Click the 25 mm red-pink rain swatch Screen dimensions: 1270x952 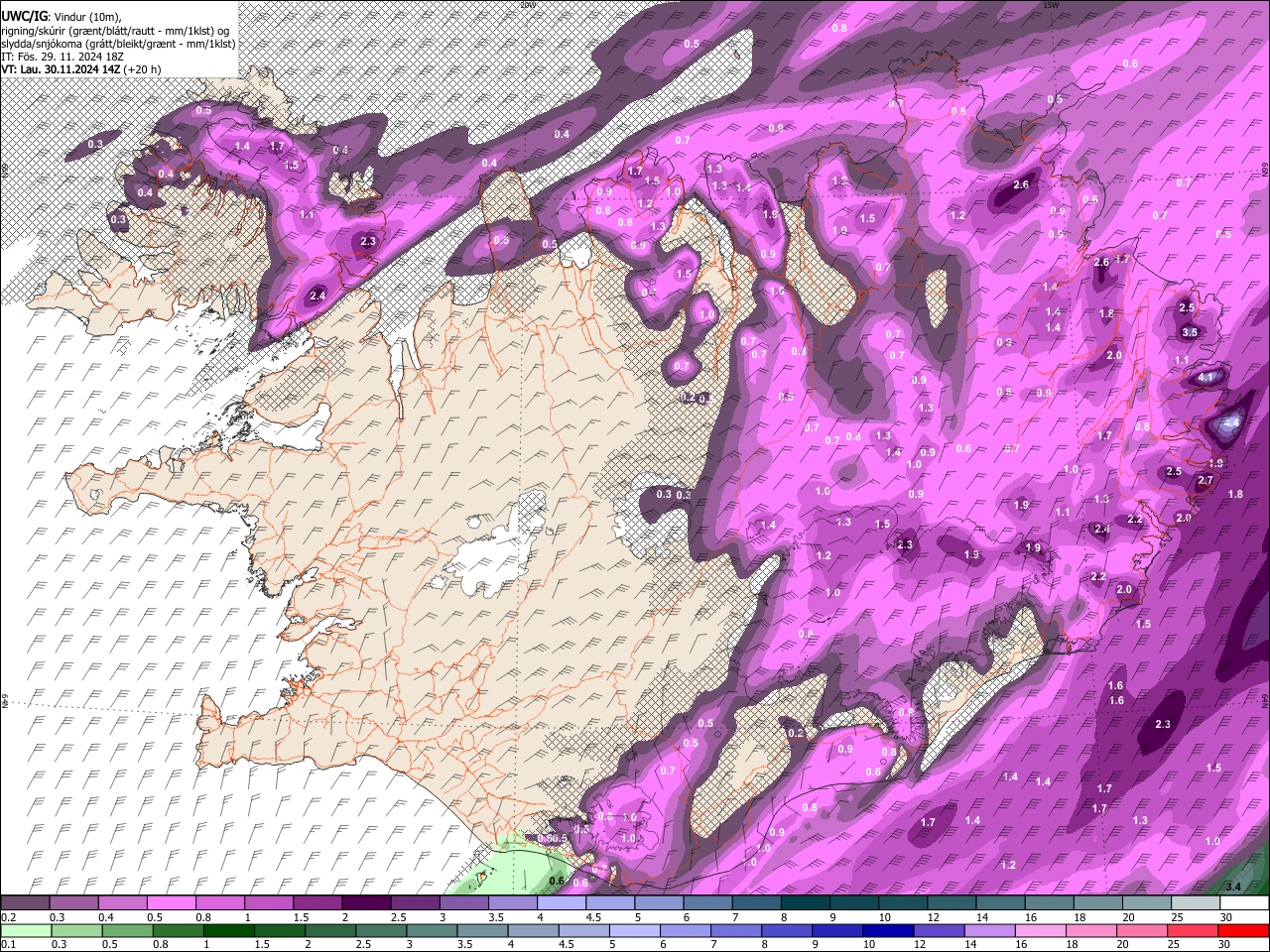click(1194, 930)
